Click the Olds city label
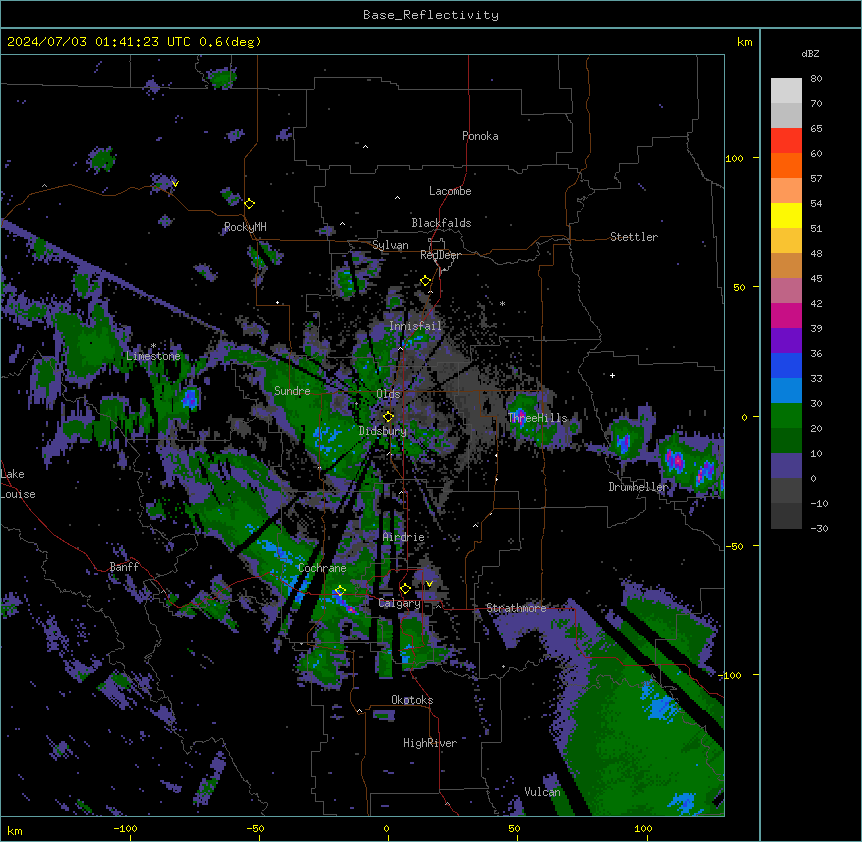The image size is (862, 842). 388,394
